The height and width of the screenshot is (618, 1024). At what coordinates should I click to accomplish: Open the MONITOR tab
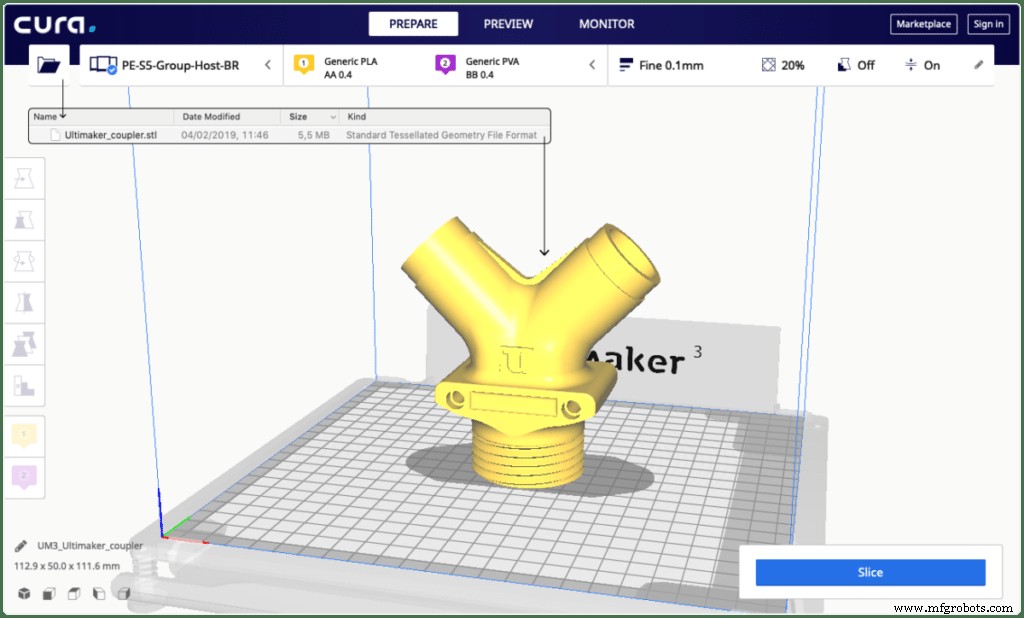click(605, 23)
